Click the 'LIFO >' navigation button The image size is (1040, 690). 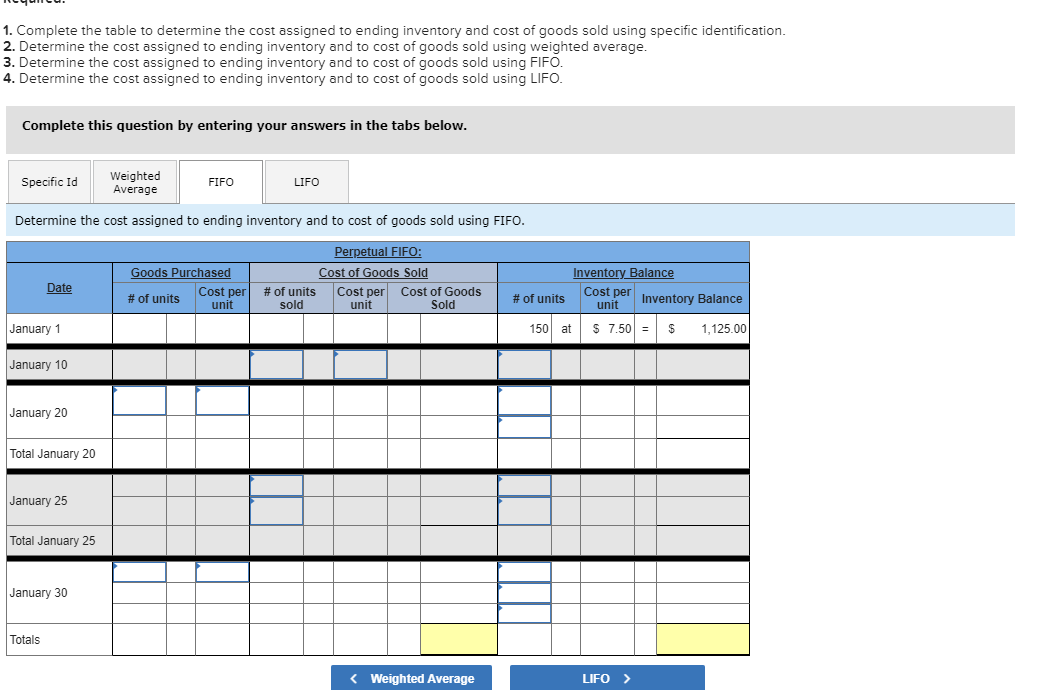tap(607, 677)
